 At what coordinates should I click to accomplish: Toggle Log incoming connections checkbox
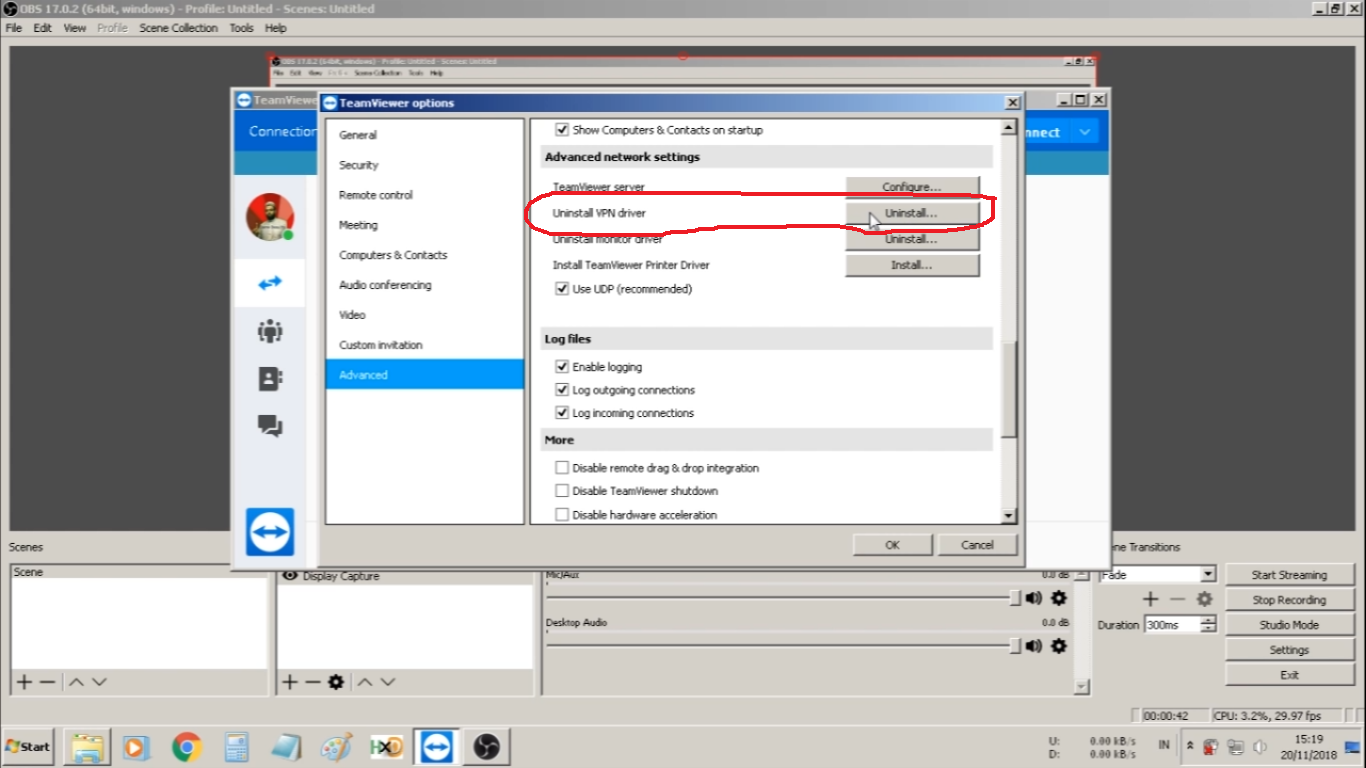pos(562,413)
